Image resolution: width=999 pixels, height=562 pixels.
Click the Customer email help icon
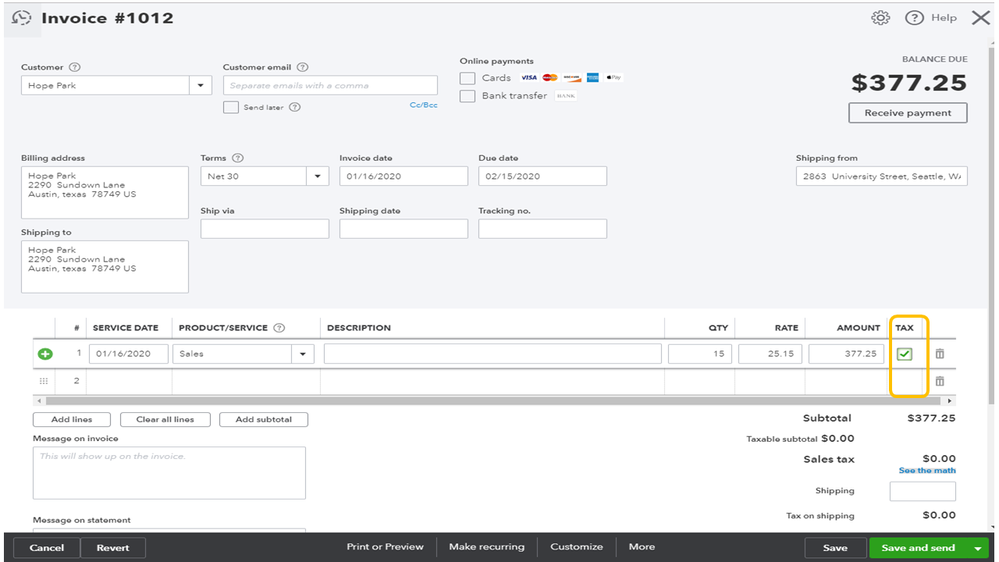(x=303, y=67)
